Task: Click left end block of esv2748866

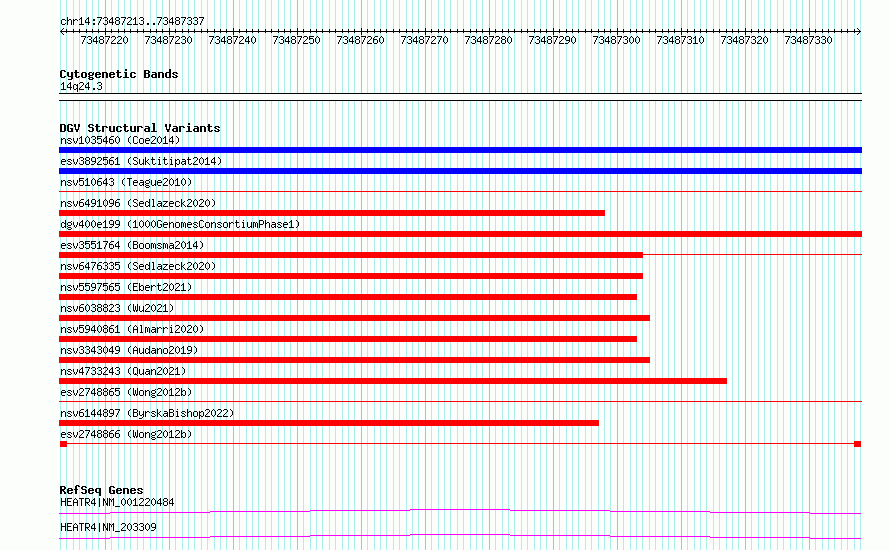Action: point(64,444)
